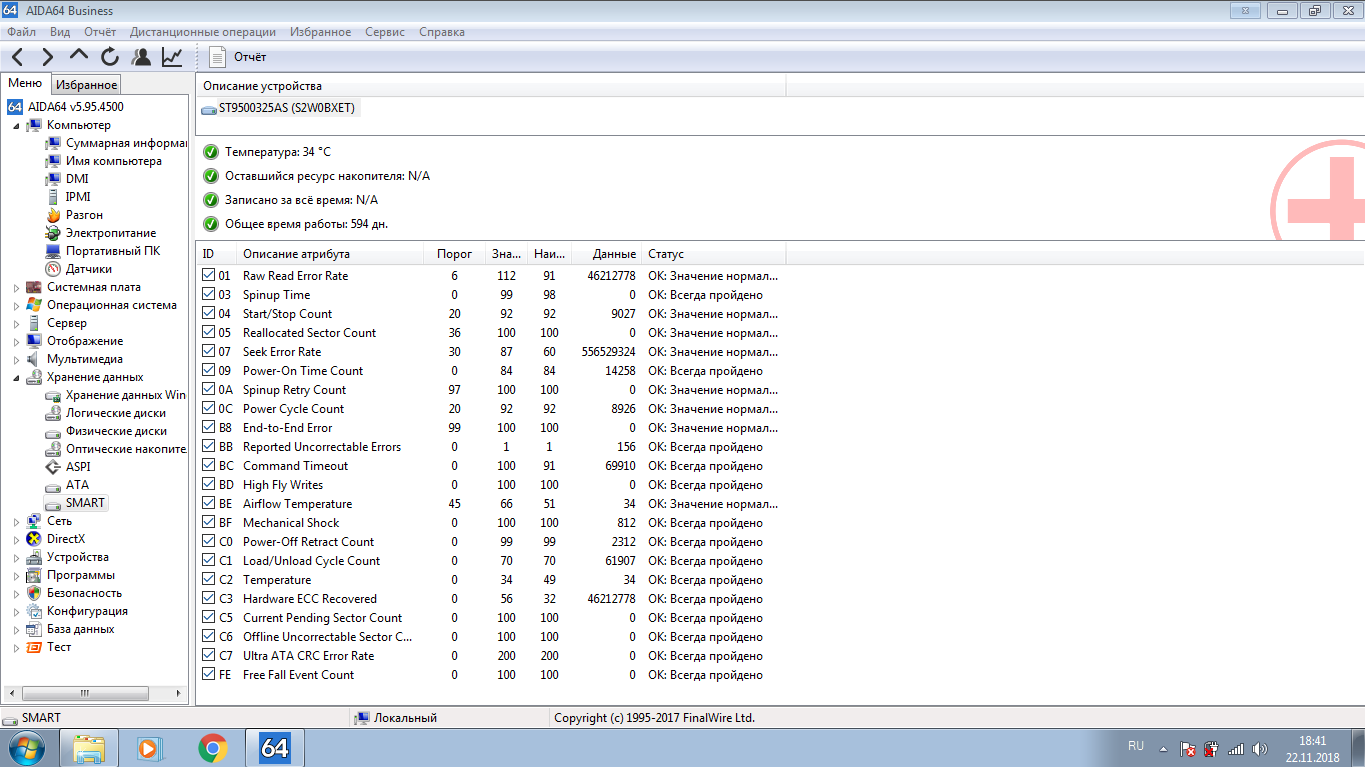Open the Файл menu
1365x767 pixels.
click(x=21, y=32)
